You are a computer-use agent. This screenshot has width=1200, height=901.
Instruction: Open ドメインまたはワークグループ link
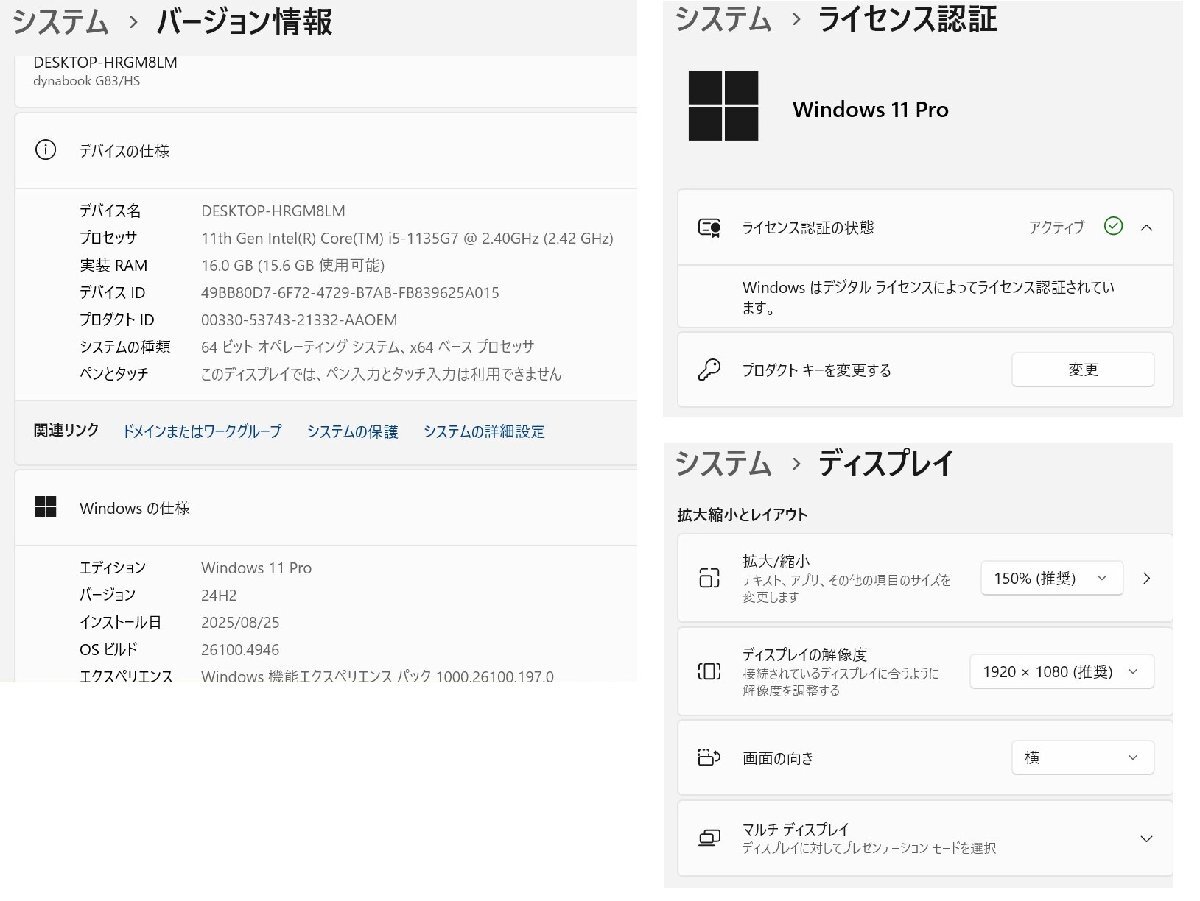click(201, 431)
